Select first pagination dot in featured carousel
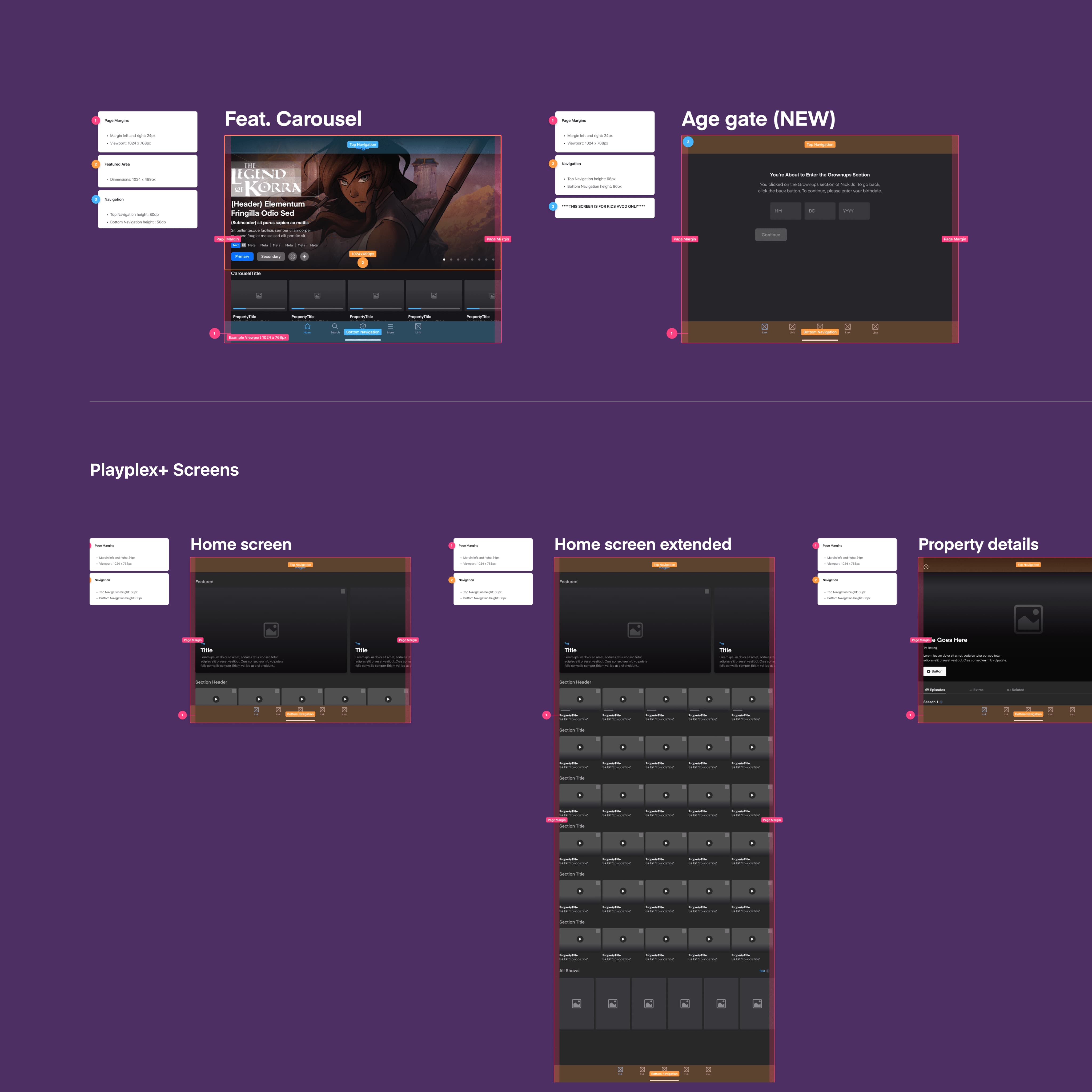The image size is (1092, 1092). point(444,259)
